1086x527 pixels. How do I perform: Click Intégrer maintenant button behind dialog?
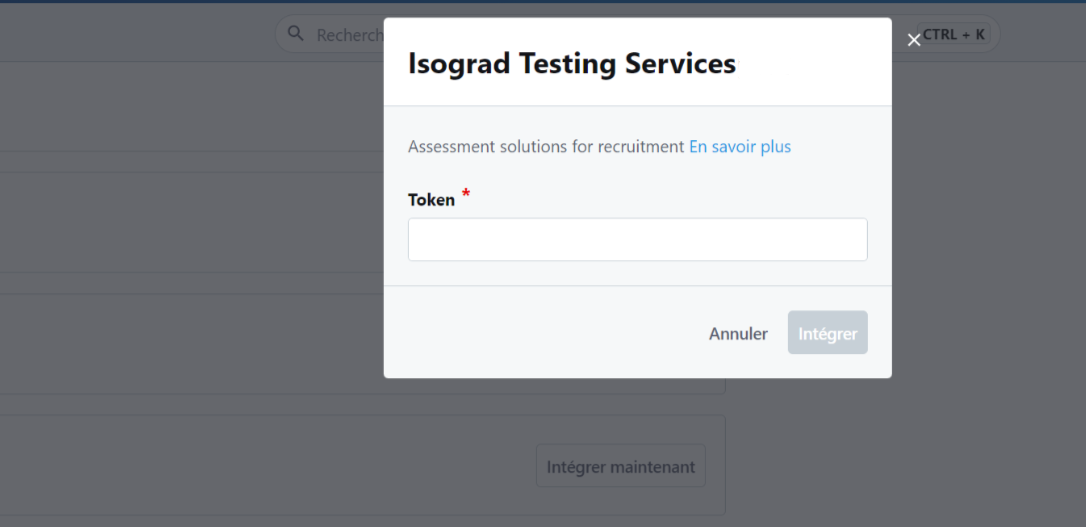pos(621,467)
